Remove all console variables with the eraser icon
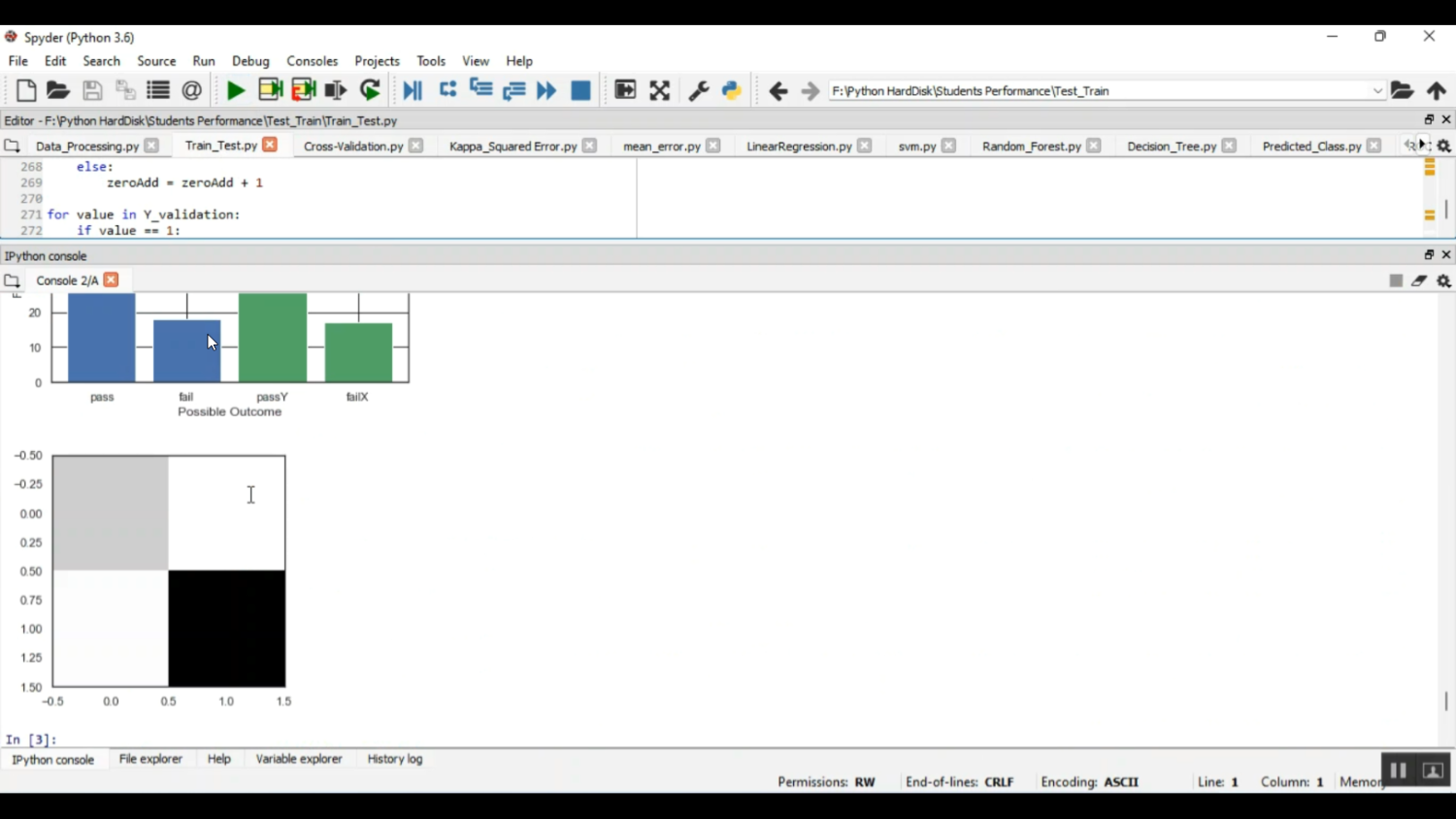1456x819 pixels. coord(1419,280)
